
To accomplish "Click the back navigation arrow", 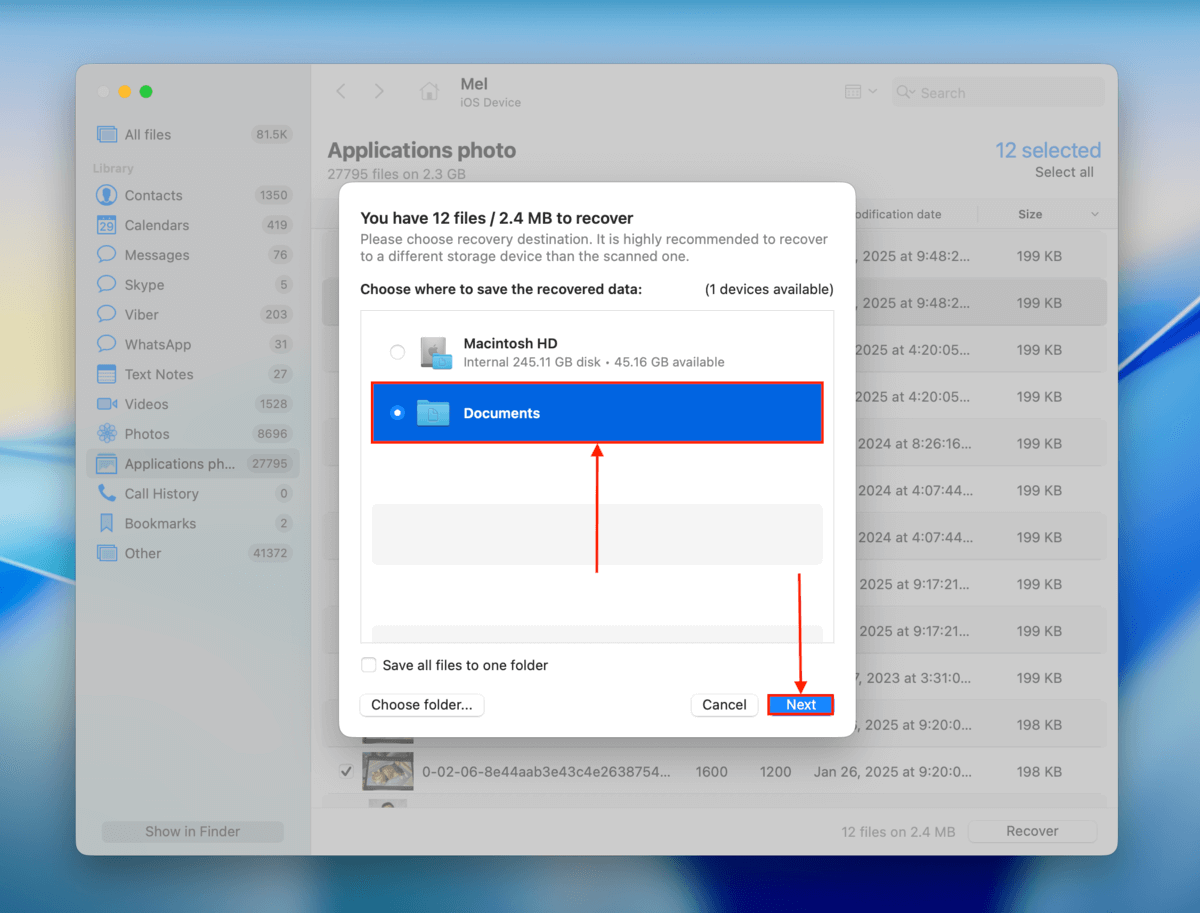I will tap(341, 90).
